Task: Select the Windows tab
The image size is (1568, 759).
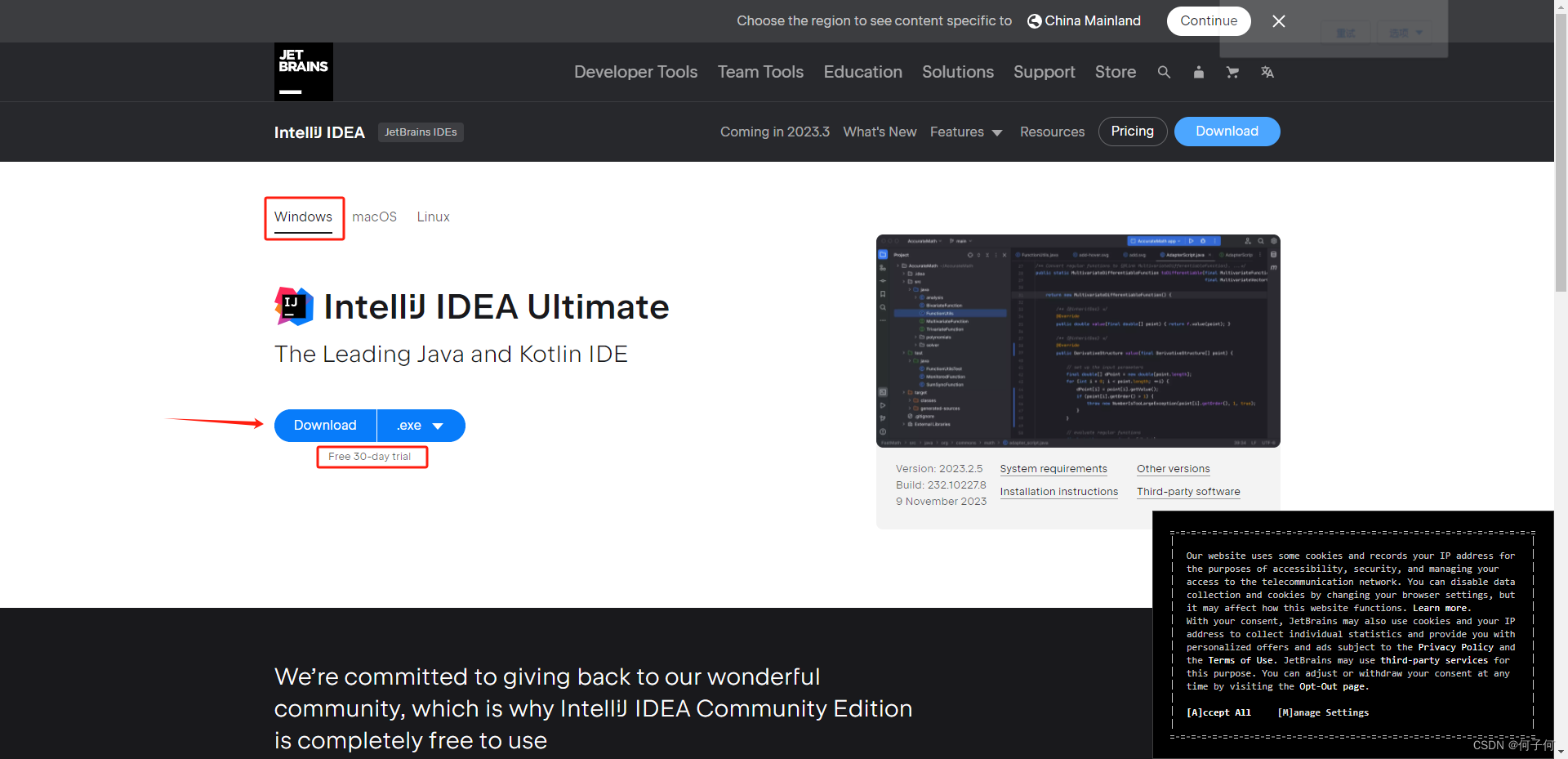Action: click(303, 217)
